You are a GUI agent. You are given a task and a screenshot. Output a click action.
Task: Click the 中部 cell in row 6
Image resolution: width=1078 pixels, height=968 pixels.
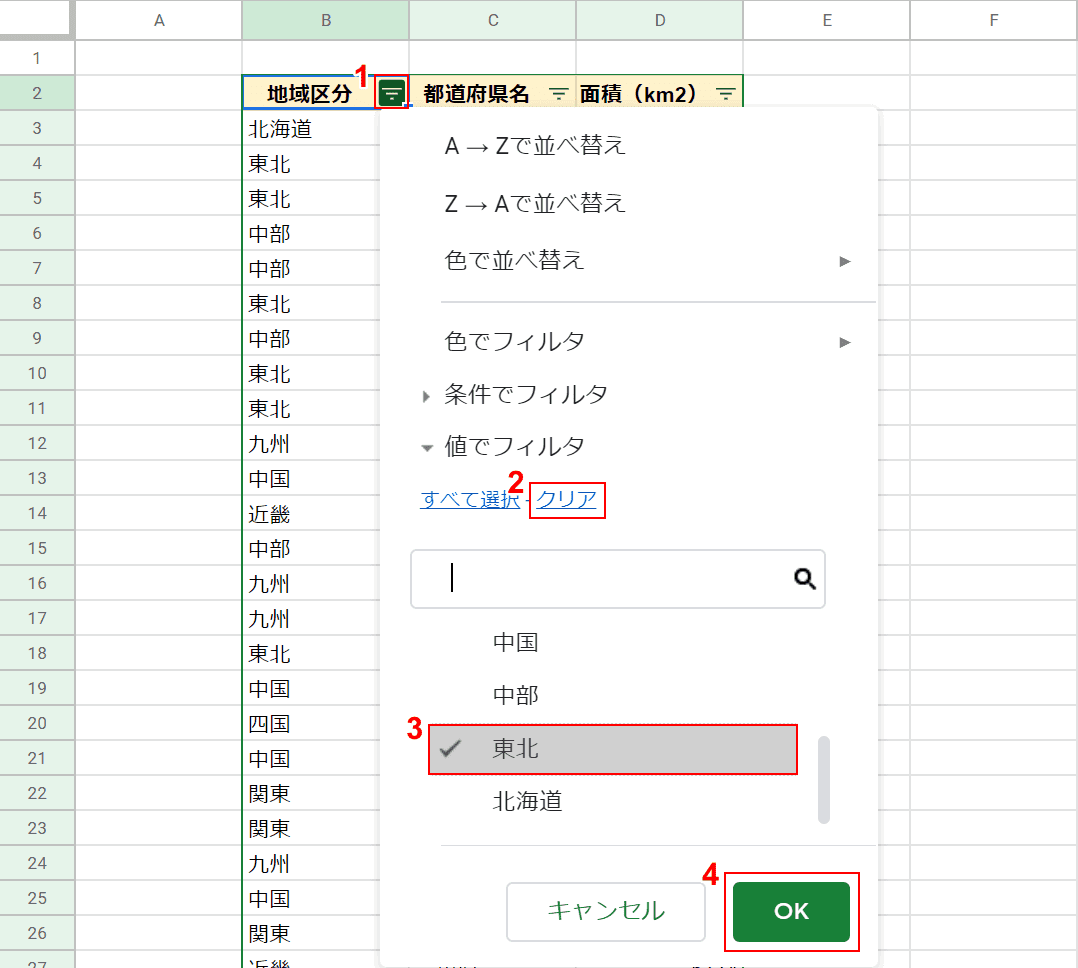[x=311, y=234]
